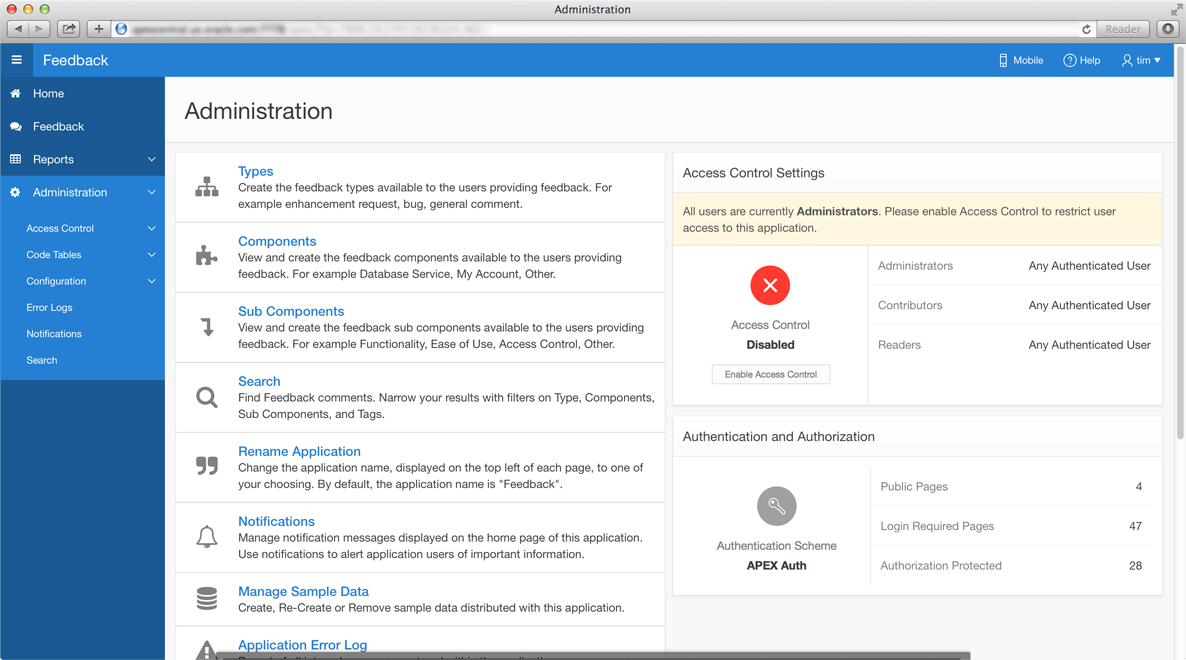Go to Home in the sidebar
1186x660 pixels.
click(x=48, y=94)
